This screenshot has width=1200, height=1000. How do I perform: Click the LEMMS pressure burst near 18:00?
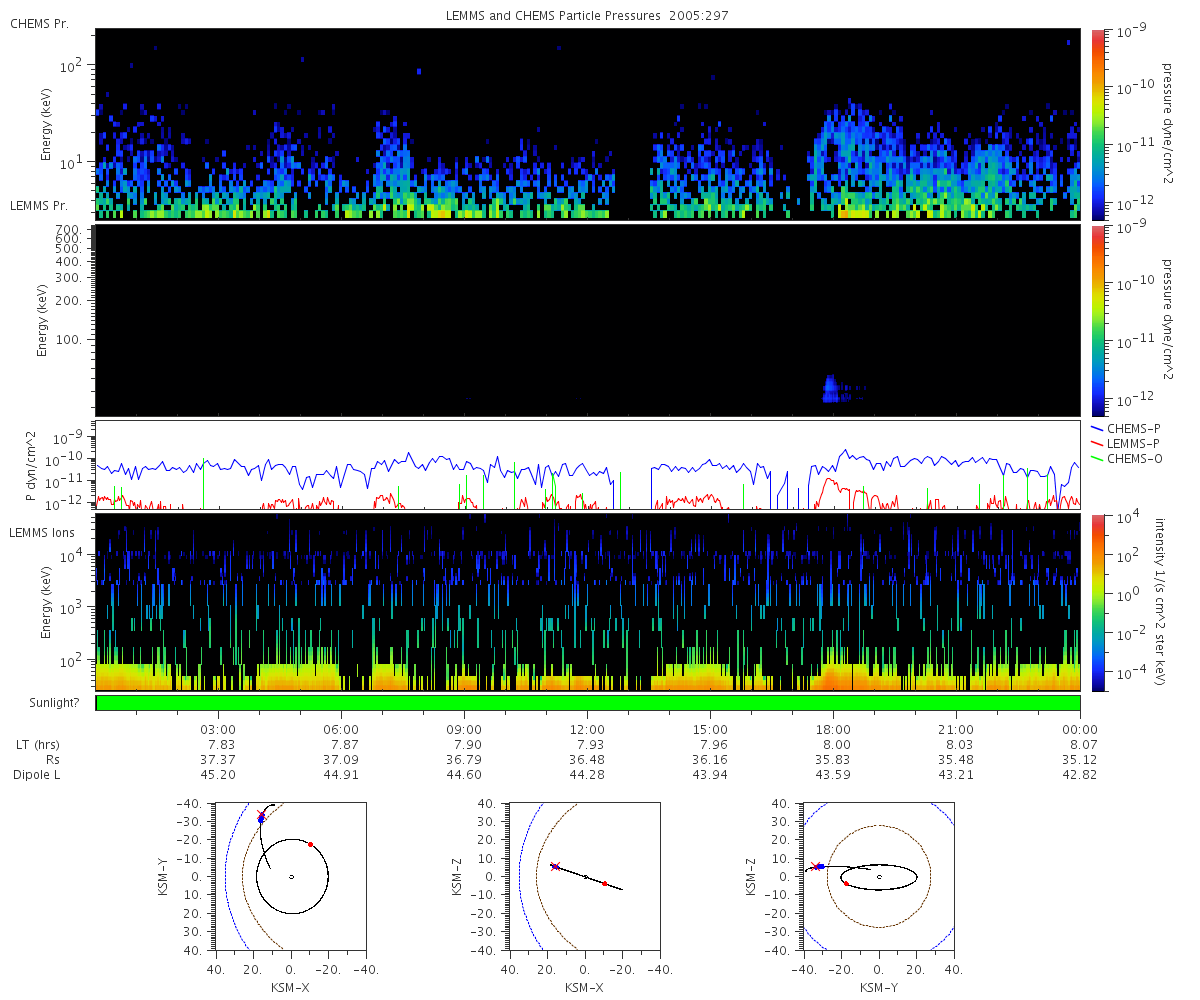(x=829, y=389)
